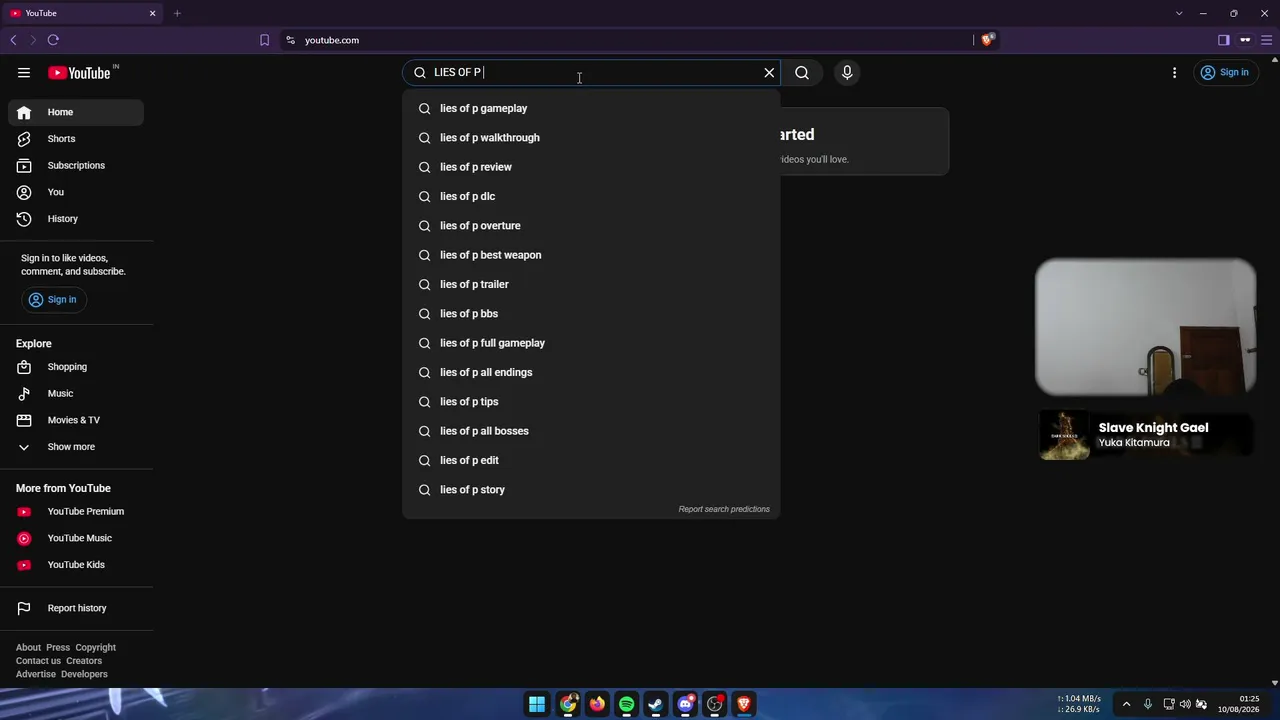Select suggestion 'lies of p overture'
This screenshot has width=1280, height=720.
click(591, 226)
